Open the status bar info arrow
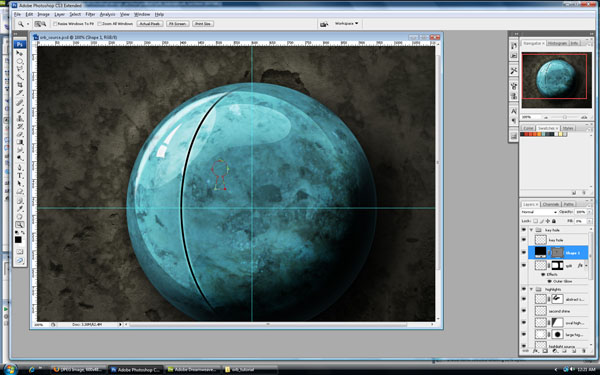 coord(120,324)
